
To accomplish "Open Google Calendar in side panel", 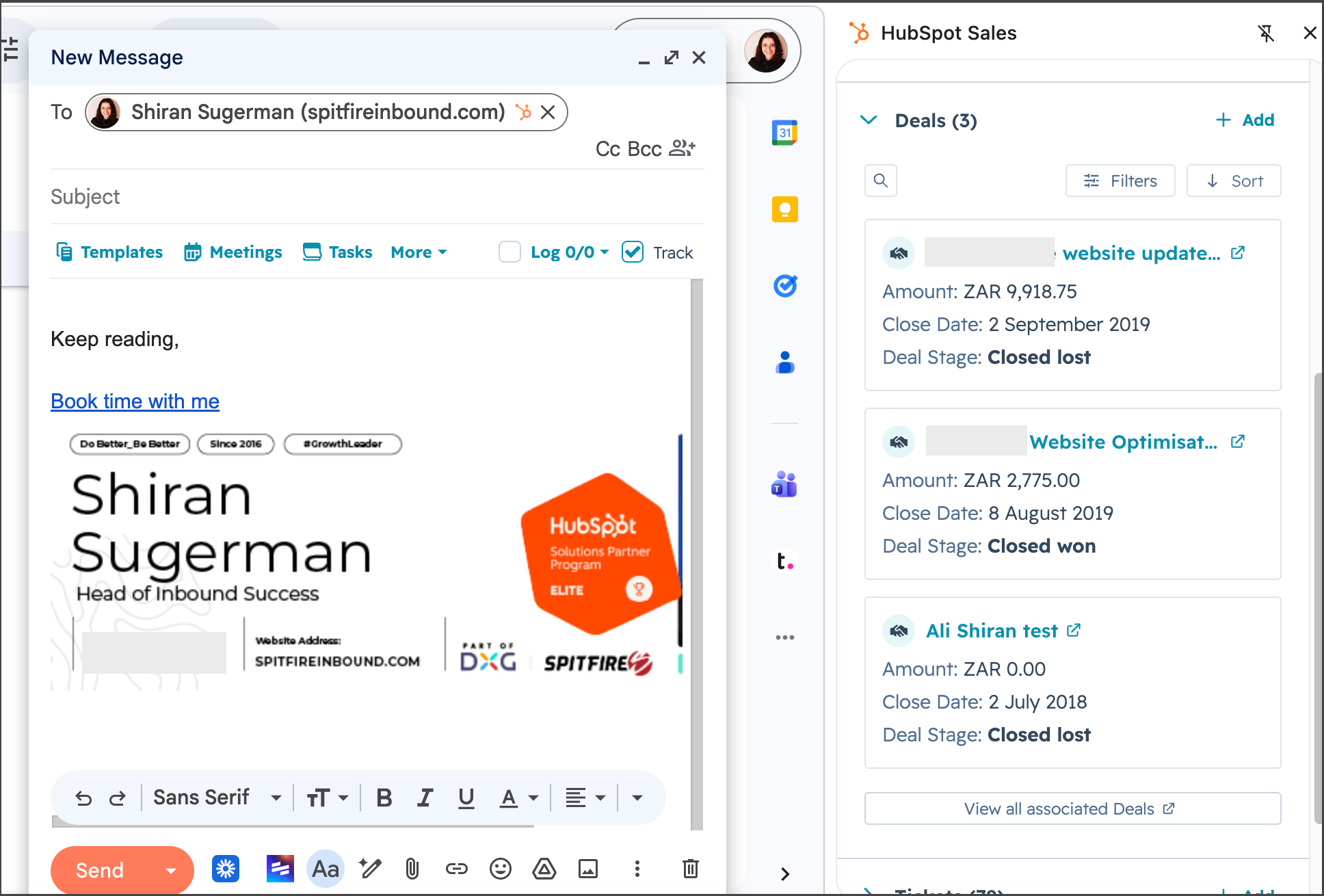I will click(x=784, y=133).
